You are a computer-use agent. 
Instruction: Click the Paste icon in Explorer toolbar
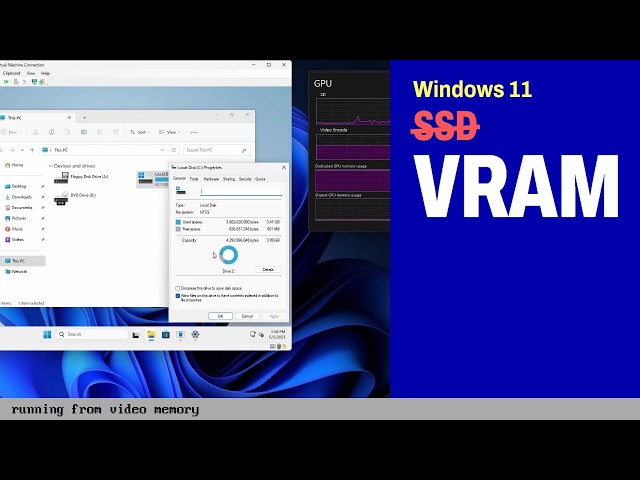pos(67,132)
